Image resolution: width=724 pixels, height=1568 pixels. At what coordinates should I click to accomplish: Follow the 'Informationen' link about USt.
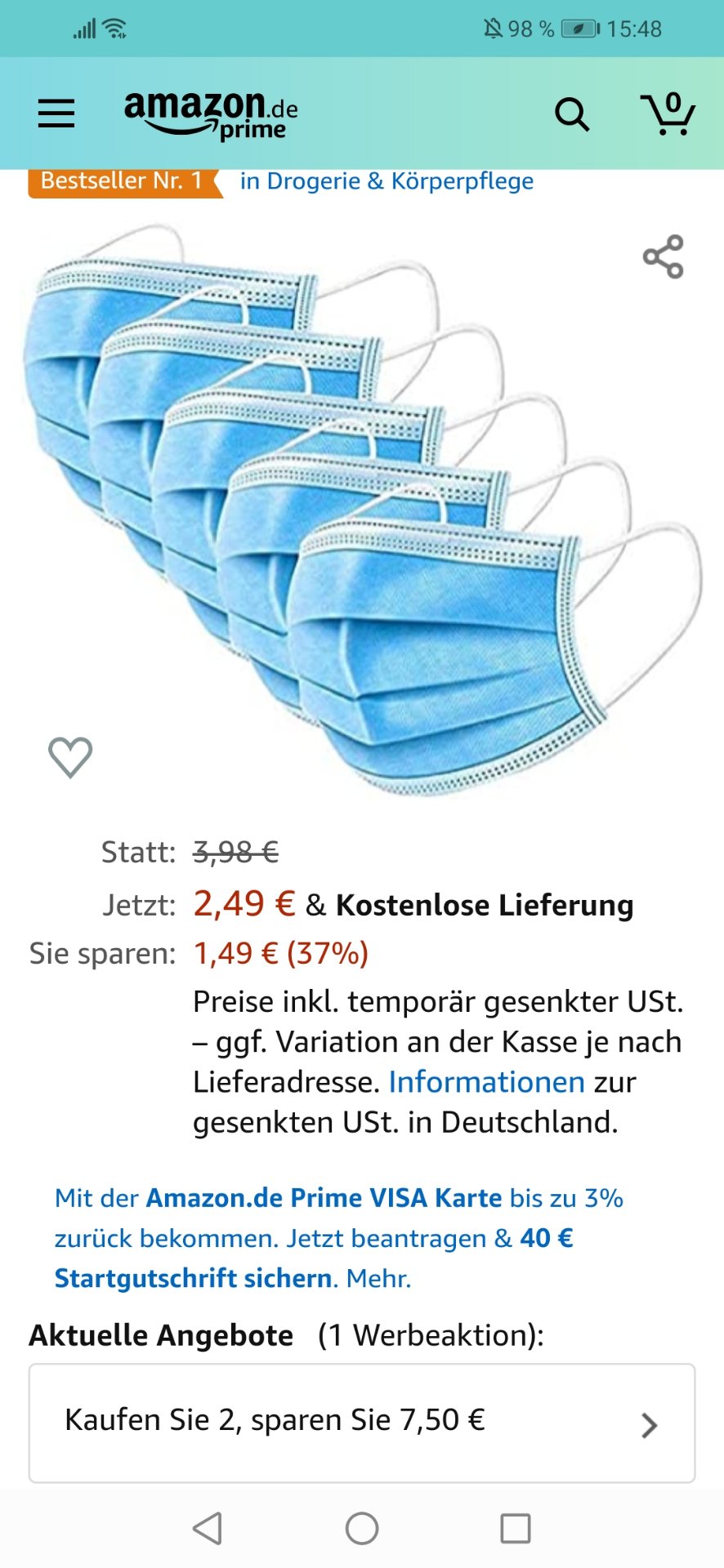pyautogui.click(x=486, y=1082)
